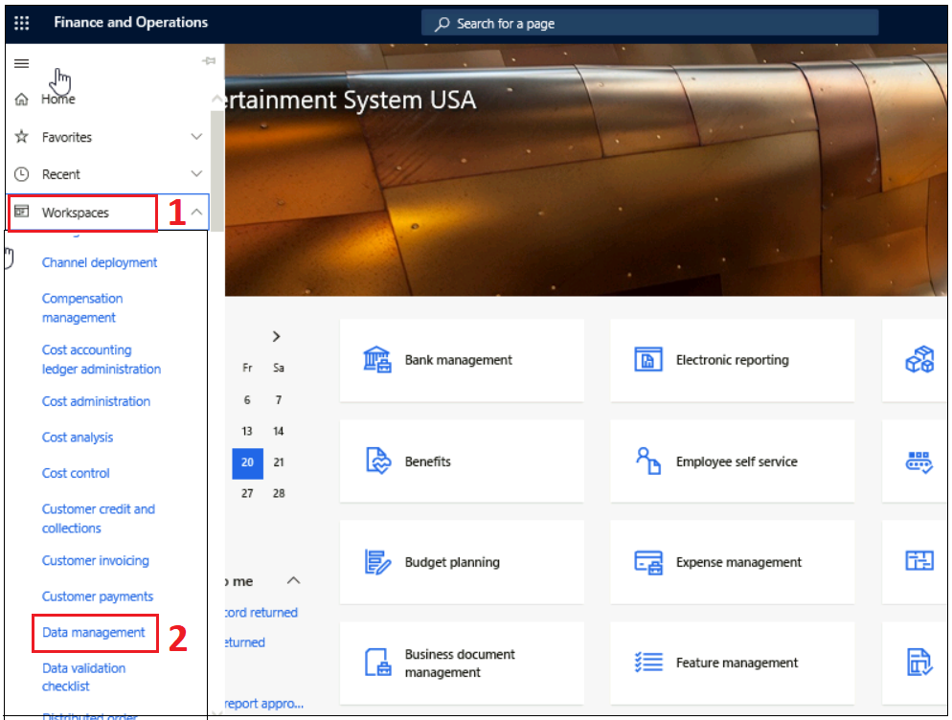Collapse the assigned to me section

293,580
